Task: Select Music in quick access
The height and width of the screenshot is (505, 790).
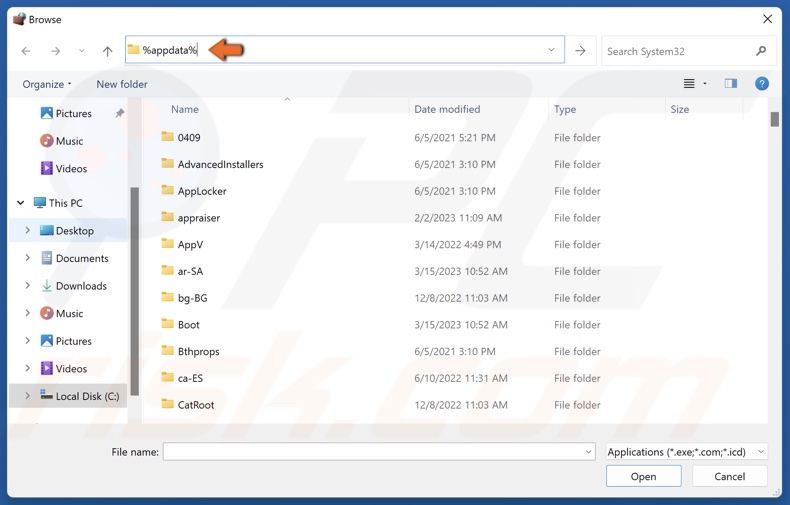Action: [x=61, y=141]
